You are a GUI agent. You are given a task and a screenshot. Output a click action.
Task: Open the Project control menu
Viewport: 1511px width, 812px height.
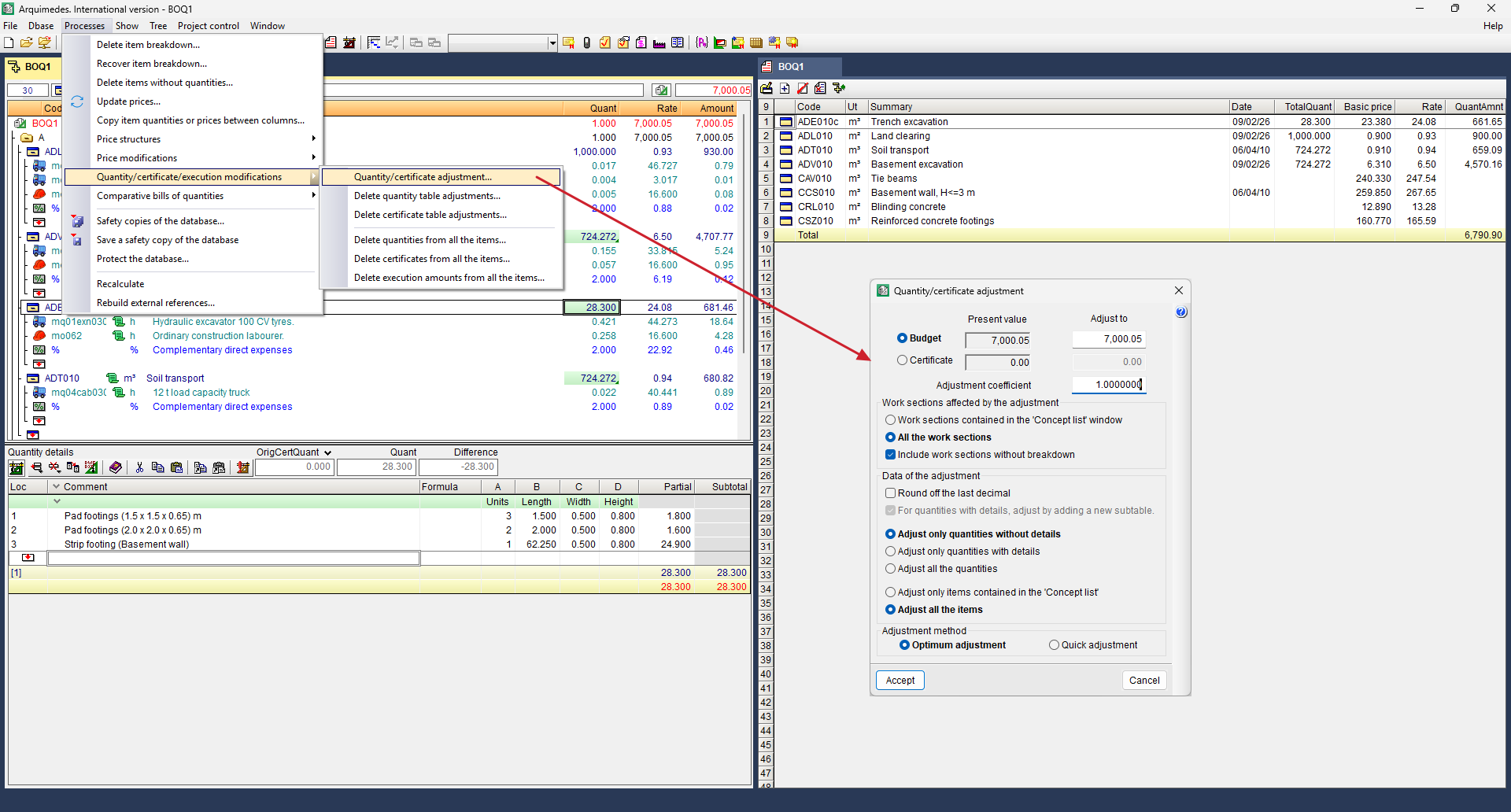click(x=208, y=26)
